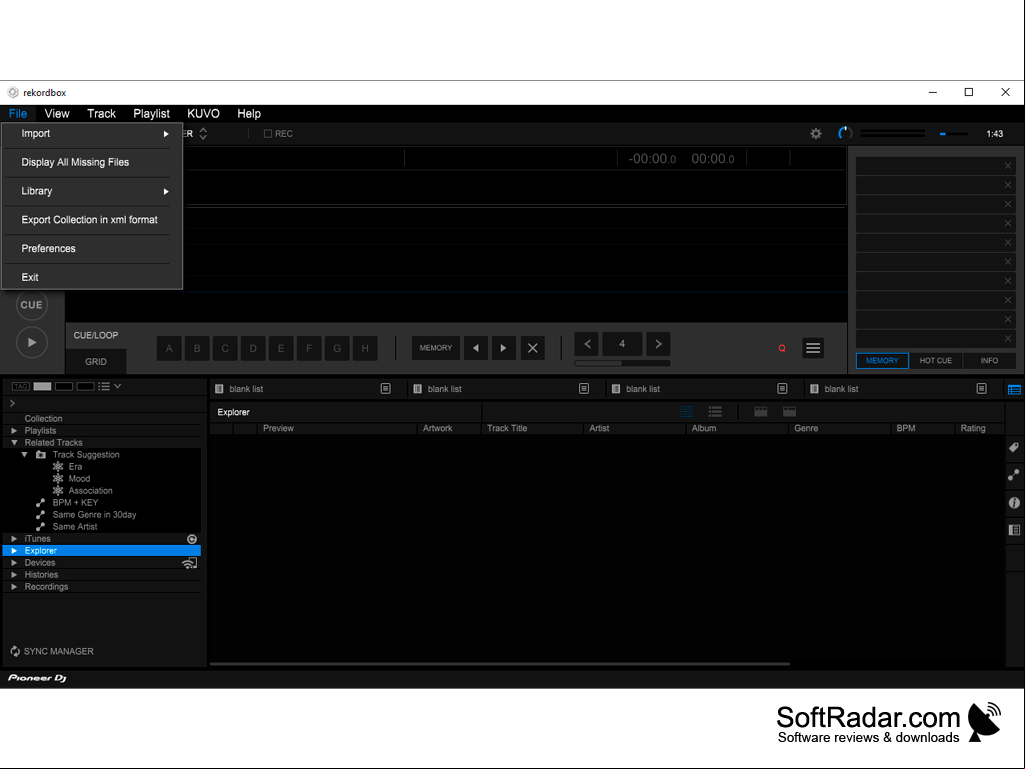
Task: Click the icon beside BPM + KEY
Action: (41, 503)
